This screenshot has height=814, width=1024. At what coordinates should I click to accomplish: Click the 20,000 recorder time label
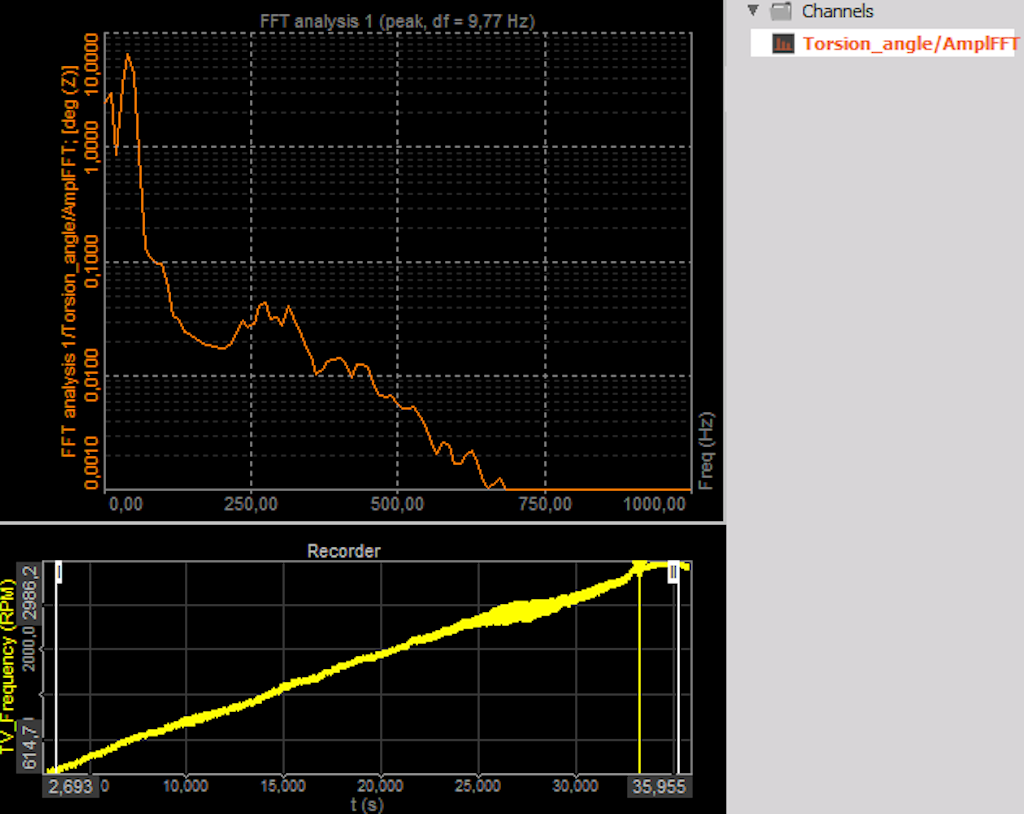[x=380, y=786]
